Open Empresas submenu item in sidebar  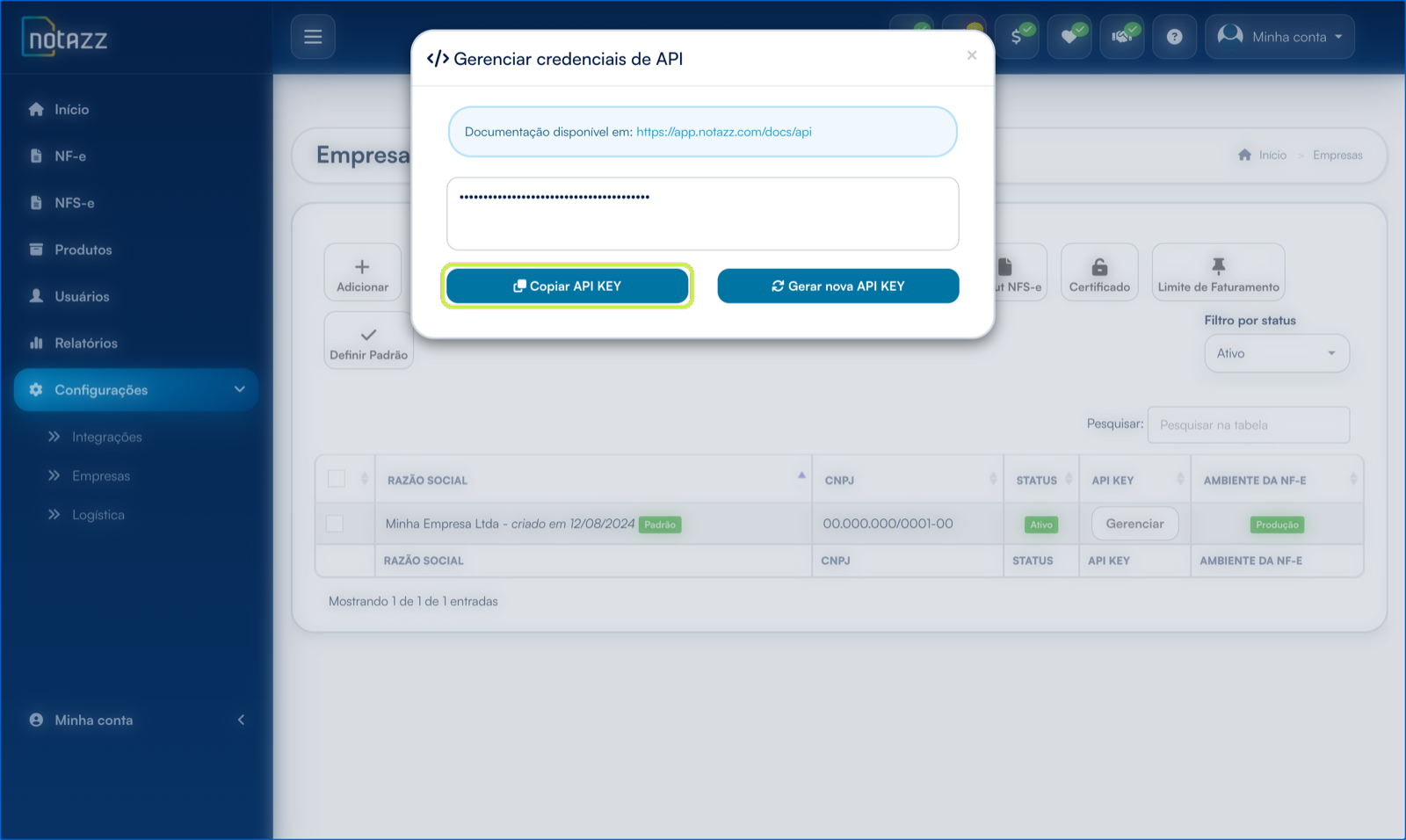[101, 475]
